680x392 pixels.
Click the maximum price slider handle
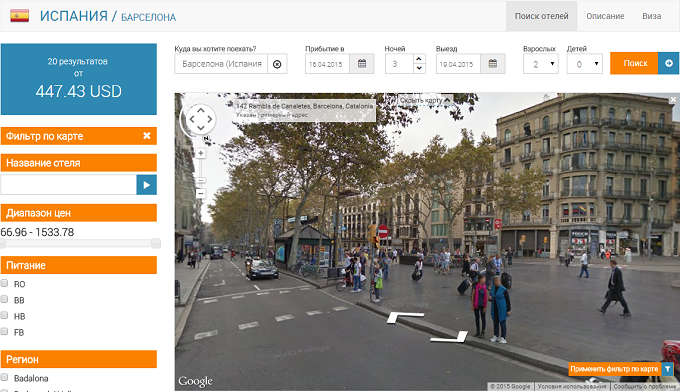[x=156, y=243]
